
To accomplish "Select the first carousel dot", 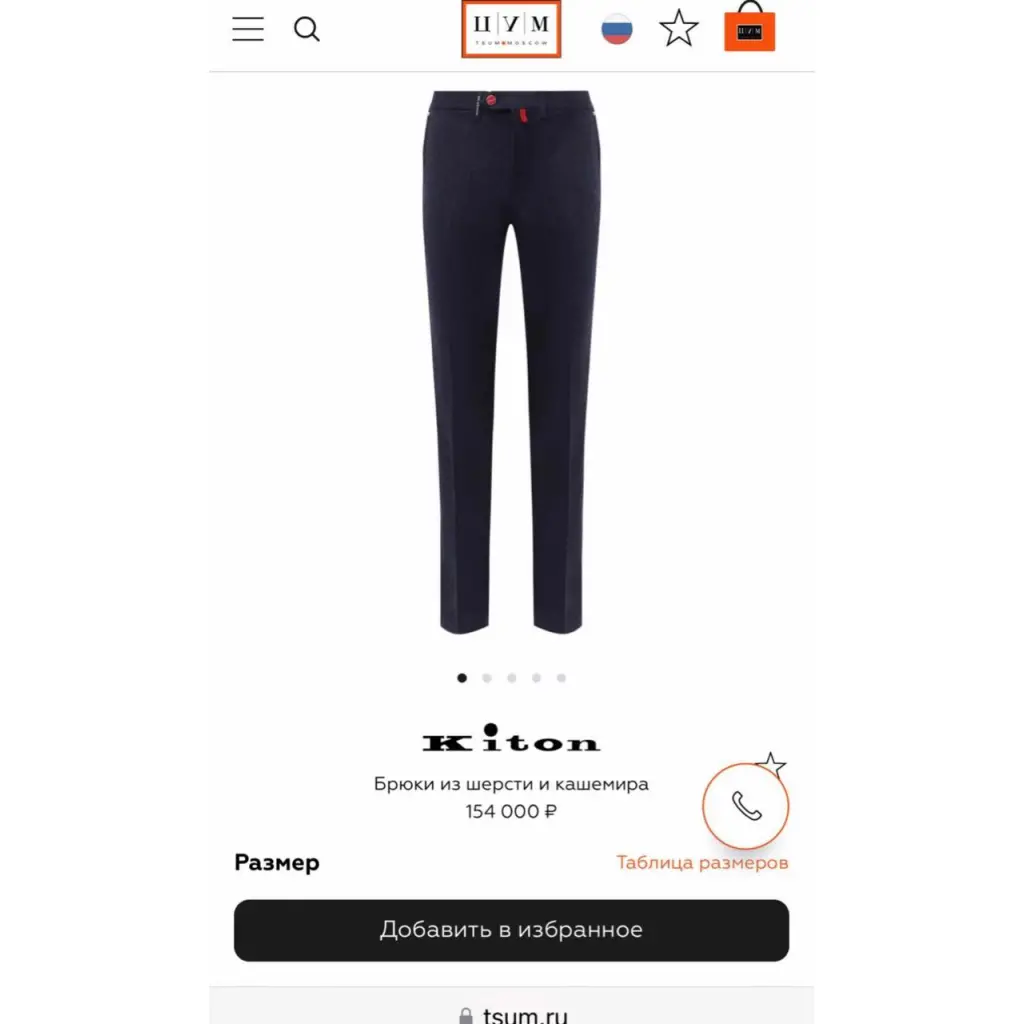I will [462, 678].
